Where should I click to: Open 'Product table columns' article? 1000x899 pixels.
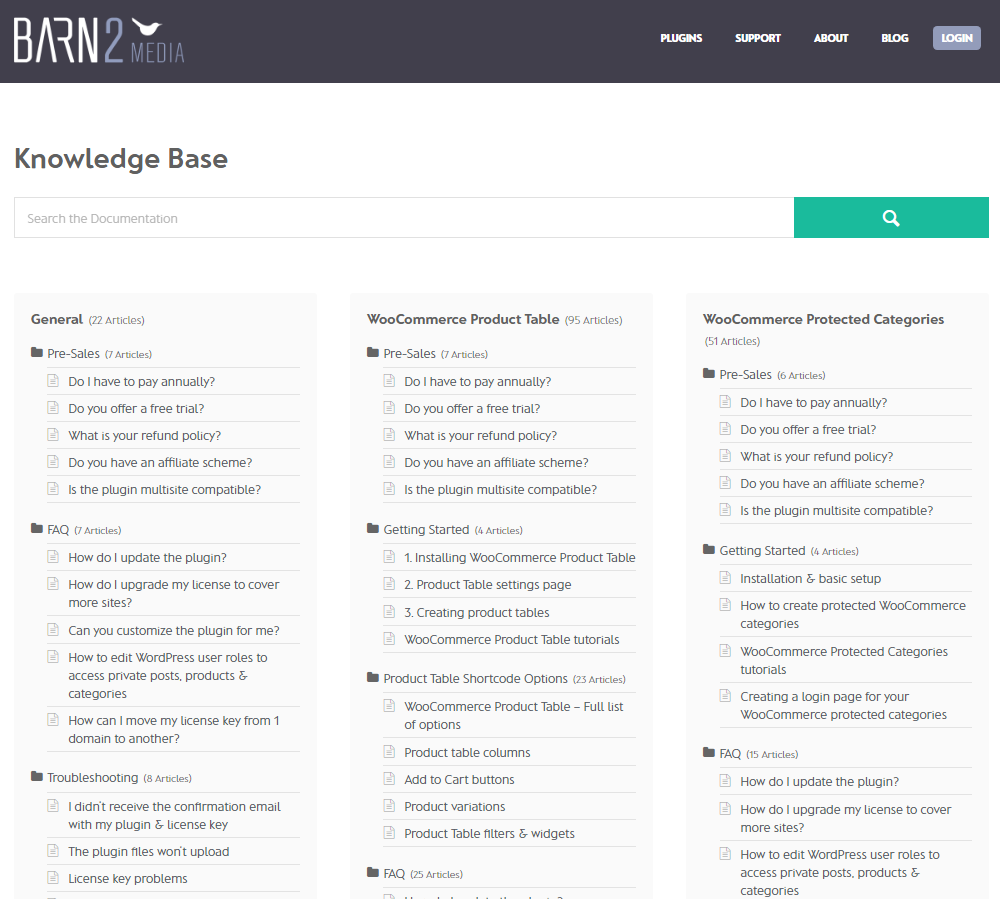point(467,753)
